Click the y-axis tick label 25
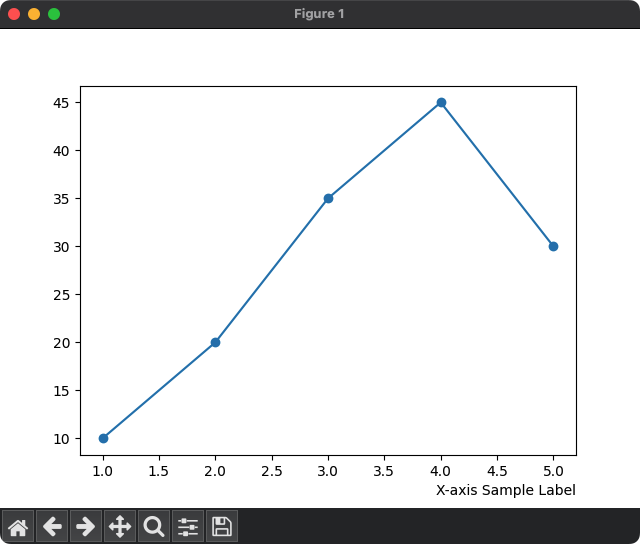The image size is (640, 544). click(x=61, y=295)
